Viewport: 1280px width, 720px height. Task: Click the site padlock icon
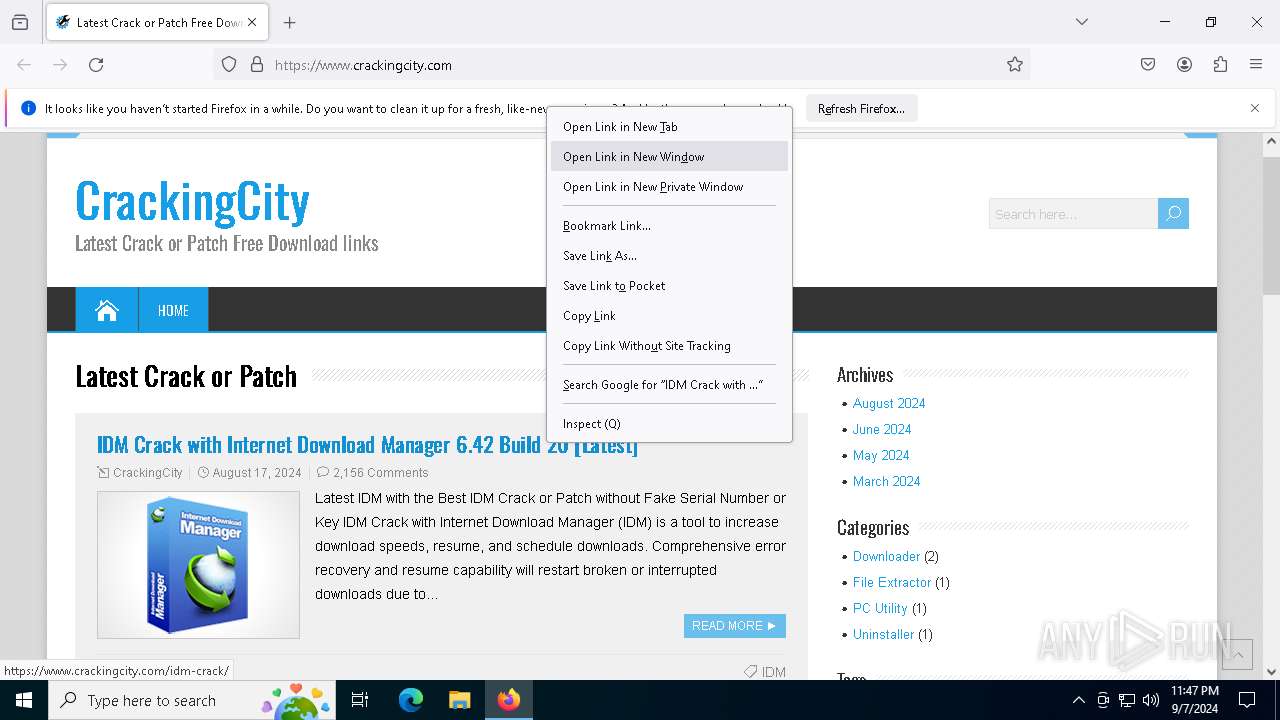tap(257, 65)
